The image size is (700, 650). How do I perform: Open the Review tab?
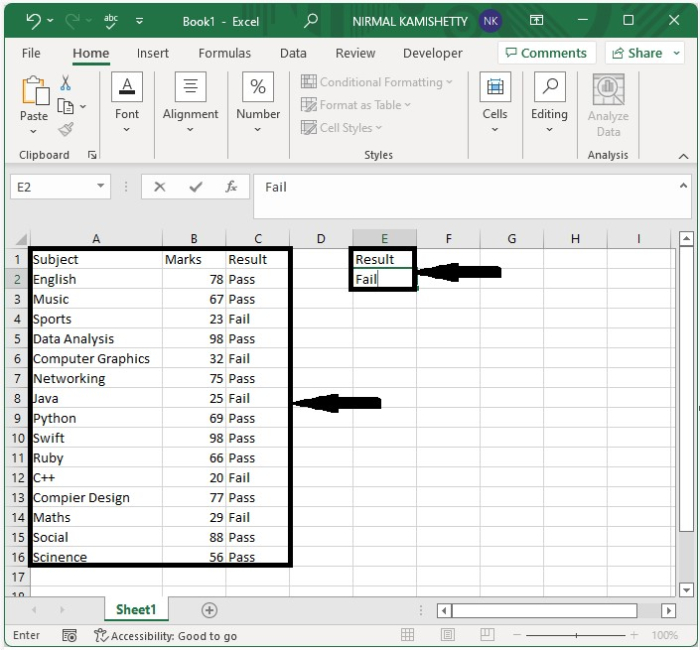point(355,53)
